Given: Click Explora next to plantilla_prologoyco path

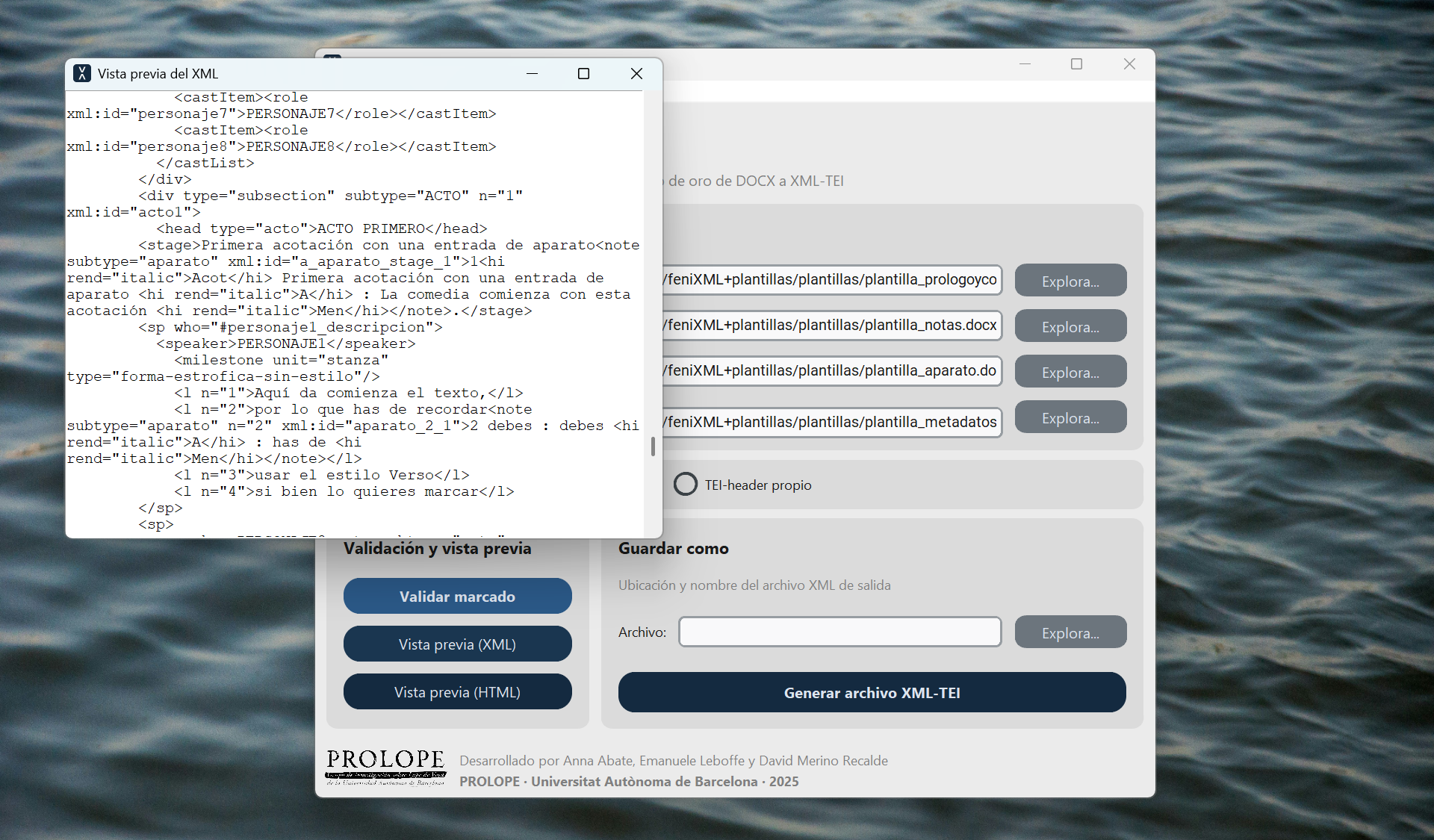Looking at the screenshot, I should click(1070, 280).
